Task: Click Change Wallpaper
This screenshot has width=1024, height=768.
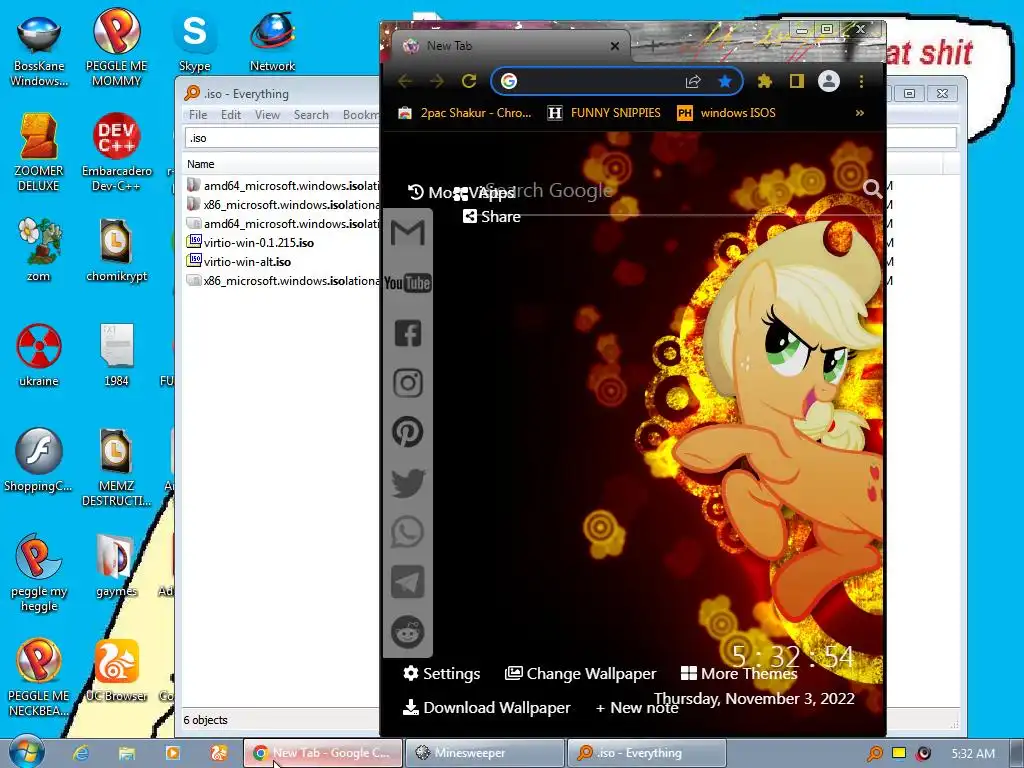Action: (x=581, y=673)
